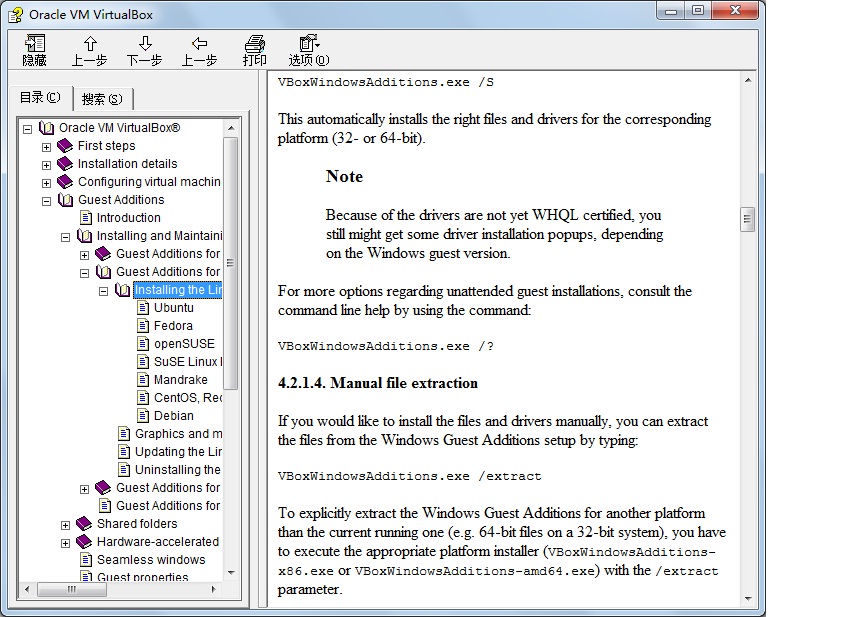Click the Shared folders book icon
This screenshot has width=864, height=617.
click(x=84, y=524)
